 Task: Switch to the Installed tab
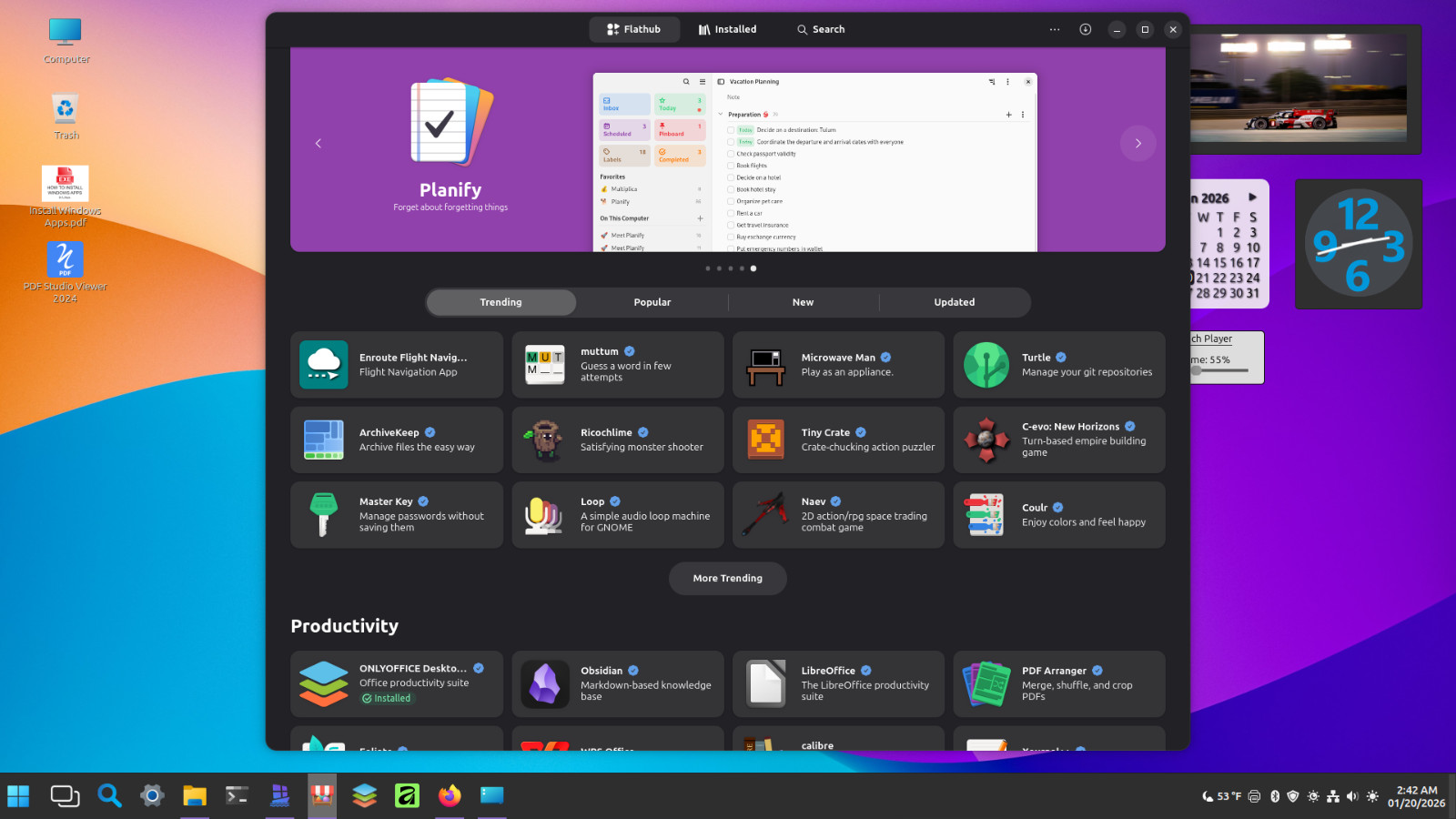coord(727,29)
